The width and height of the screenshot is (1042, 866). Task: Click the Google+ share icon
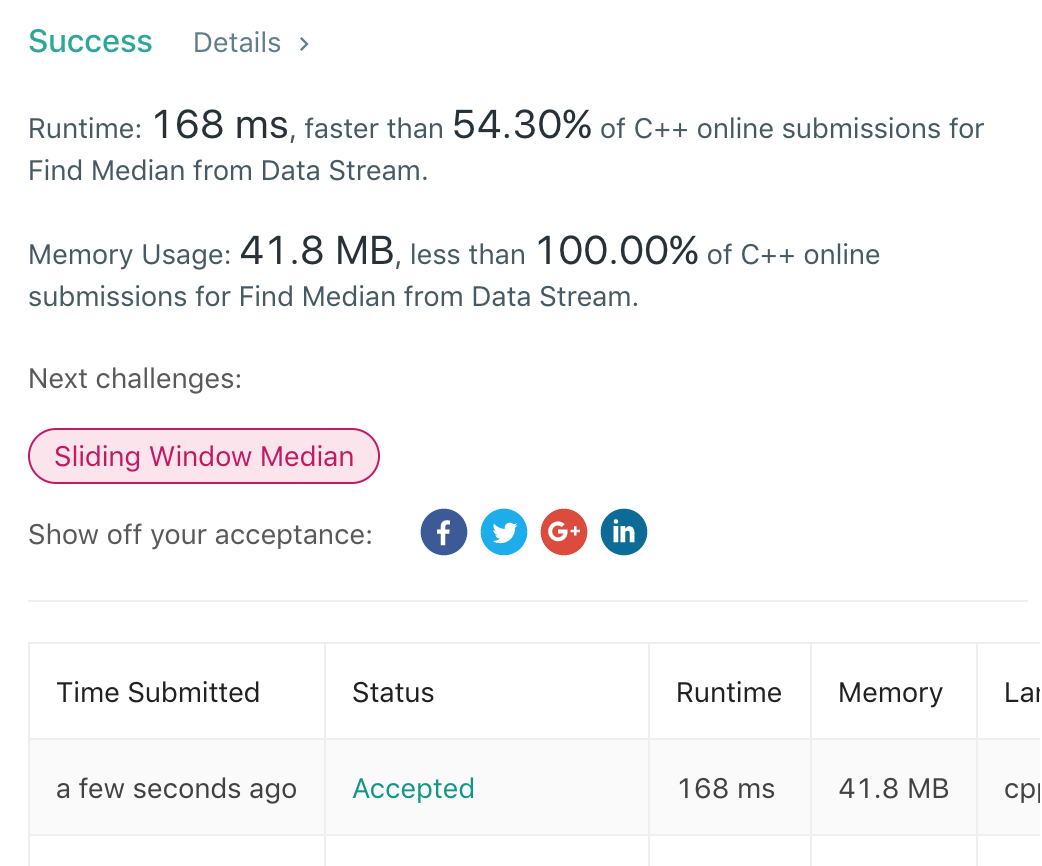(564, 532)
